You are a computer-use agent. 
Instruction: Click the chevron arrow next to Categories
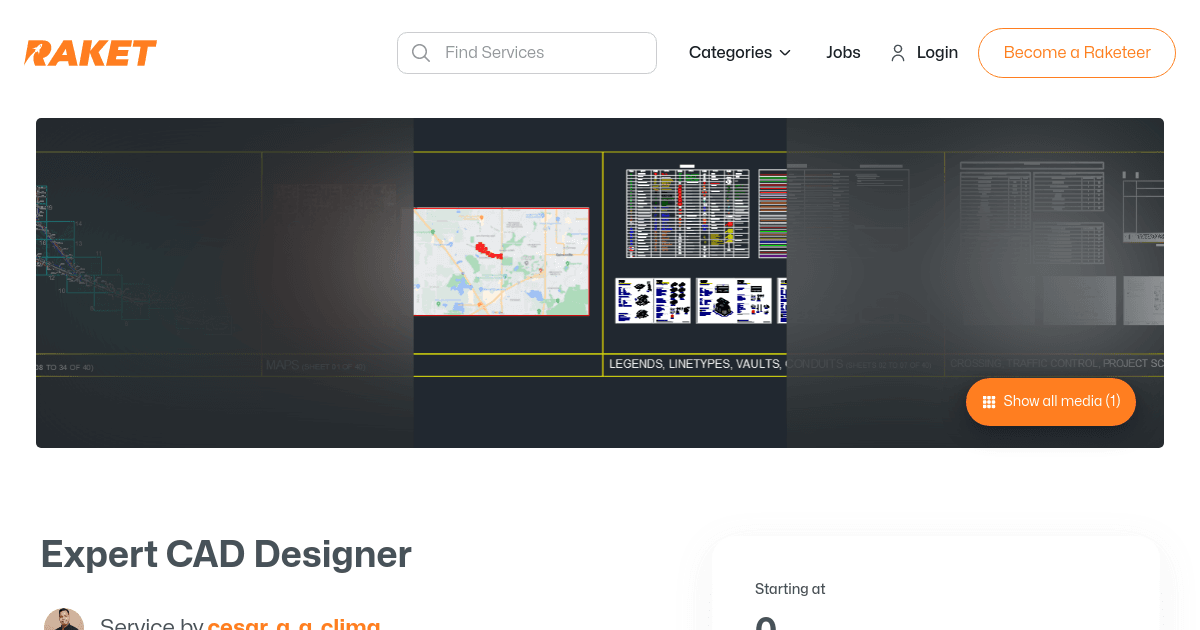(786, 53)
